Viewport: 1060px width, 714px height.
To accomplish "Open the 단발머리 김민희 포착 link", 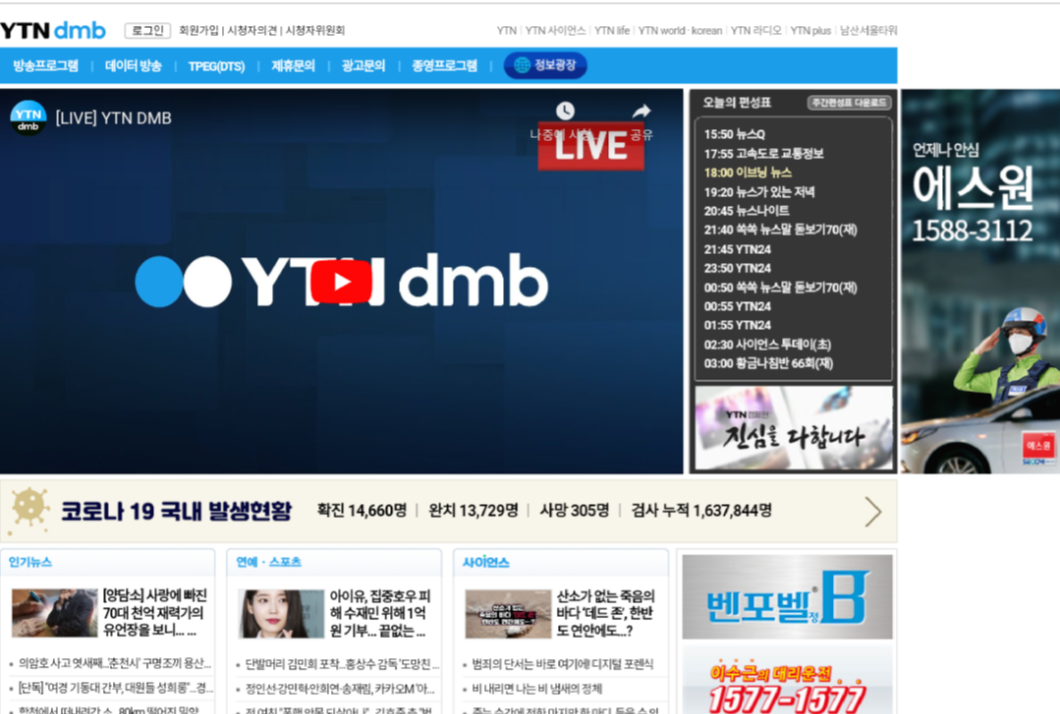I will click(341, 664).
